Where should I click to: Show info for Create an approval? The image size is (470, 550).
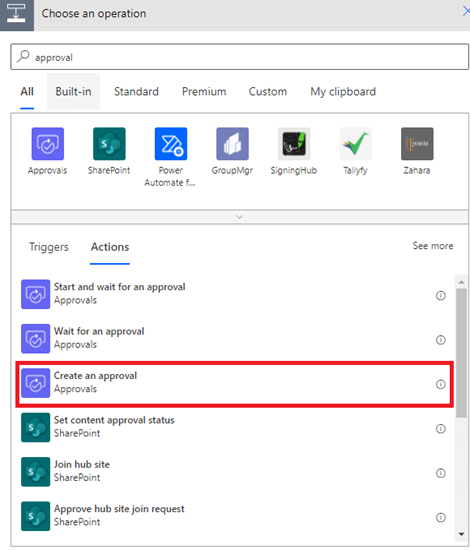(x=441, y=384)
